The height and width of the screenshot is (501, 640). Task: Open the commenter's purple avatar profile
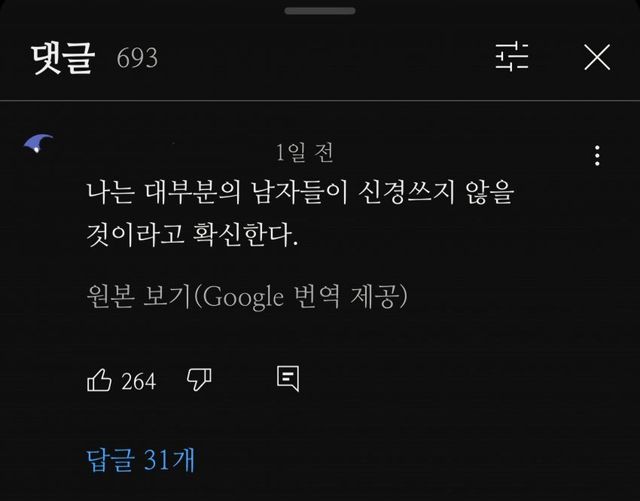tap(38, 143)
